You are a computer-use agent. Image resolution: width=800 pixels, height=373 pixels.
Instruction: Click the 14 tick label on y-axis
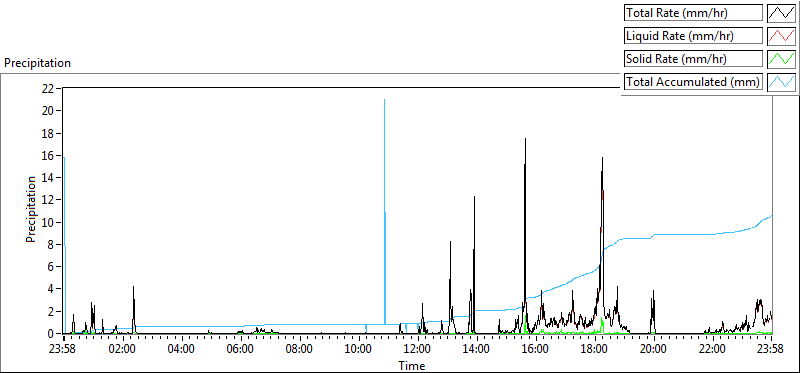[x=48, y=178]
